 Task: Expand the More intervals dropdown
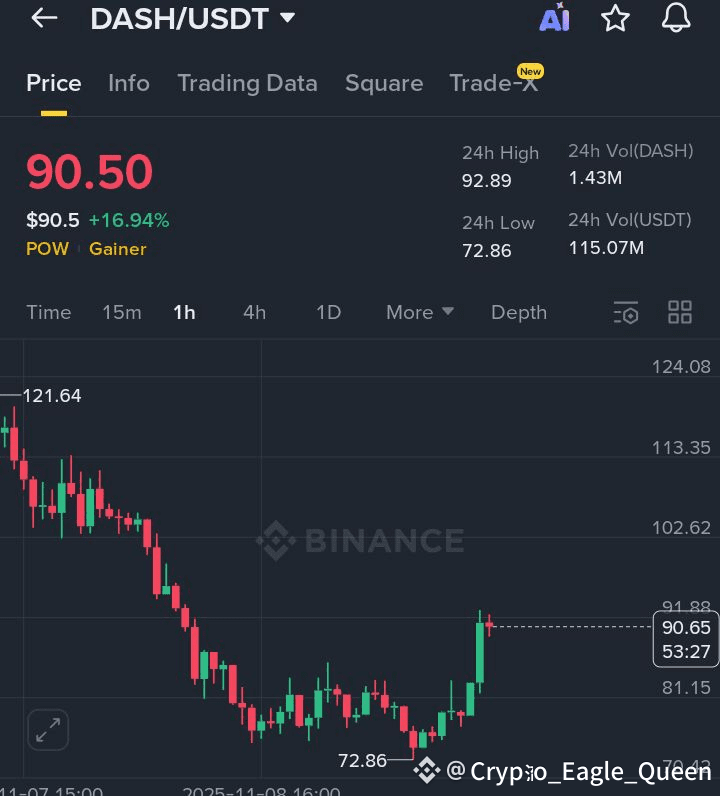pos(419,312)
